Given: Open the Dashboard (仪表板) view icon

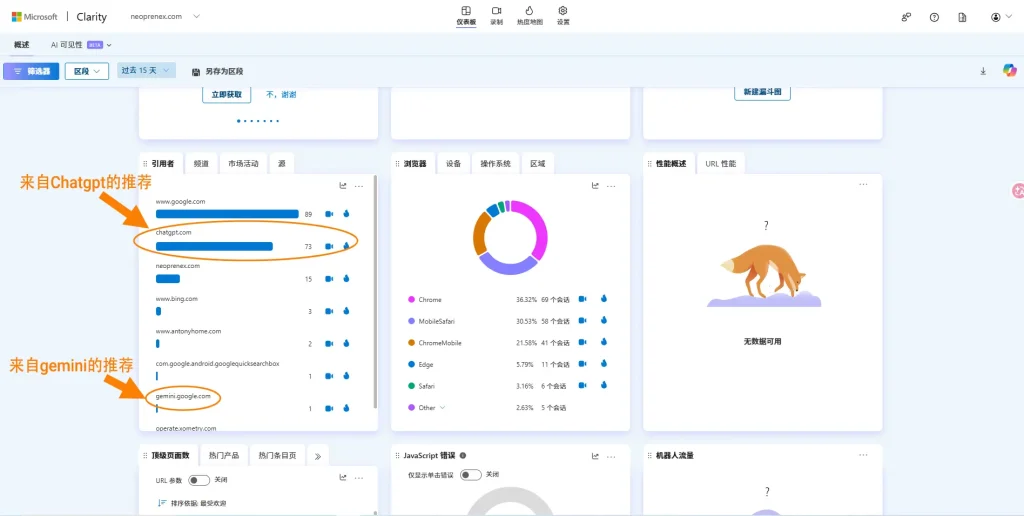Looking at the screenshot, I should (x=466, y=11).
